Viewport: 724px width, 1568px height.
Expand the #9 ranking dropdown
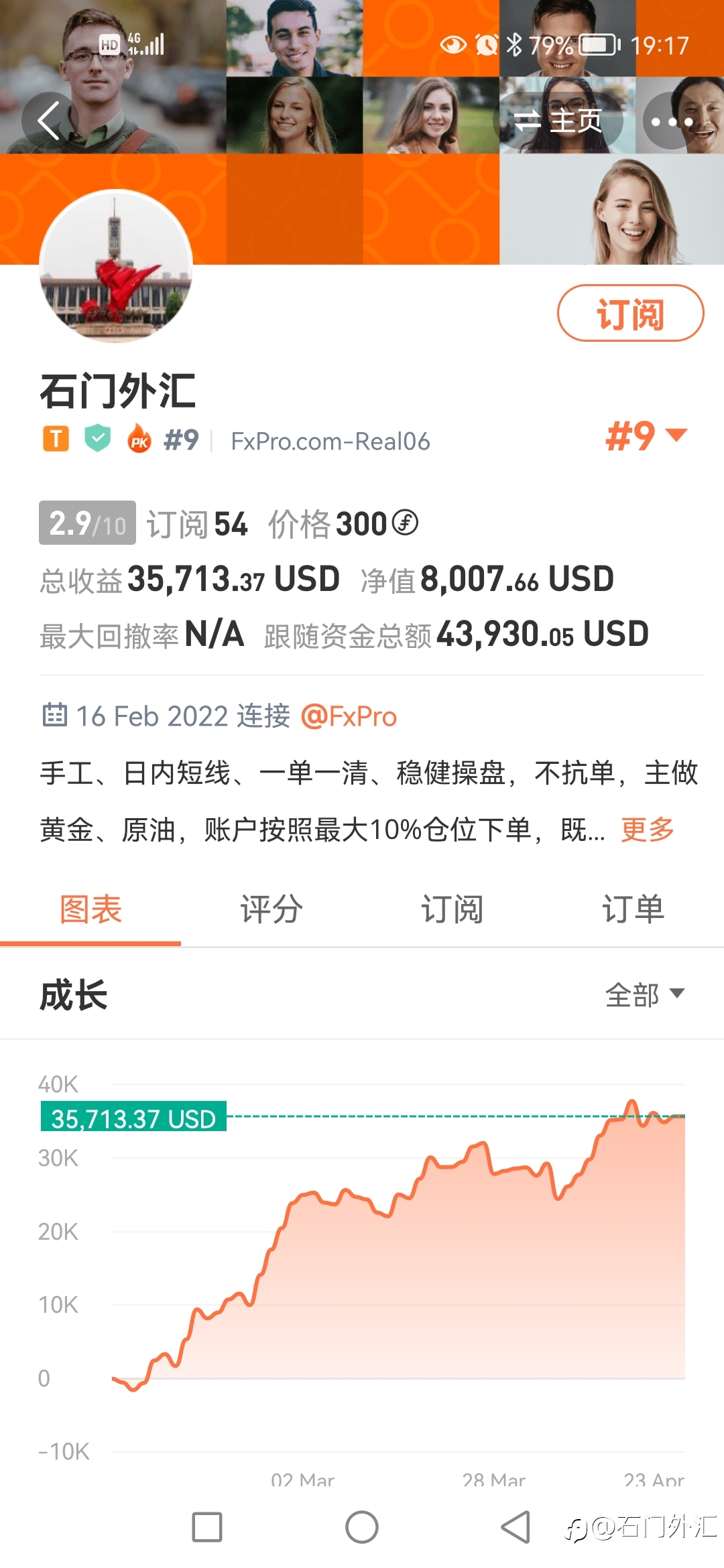pos(646,436)
